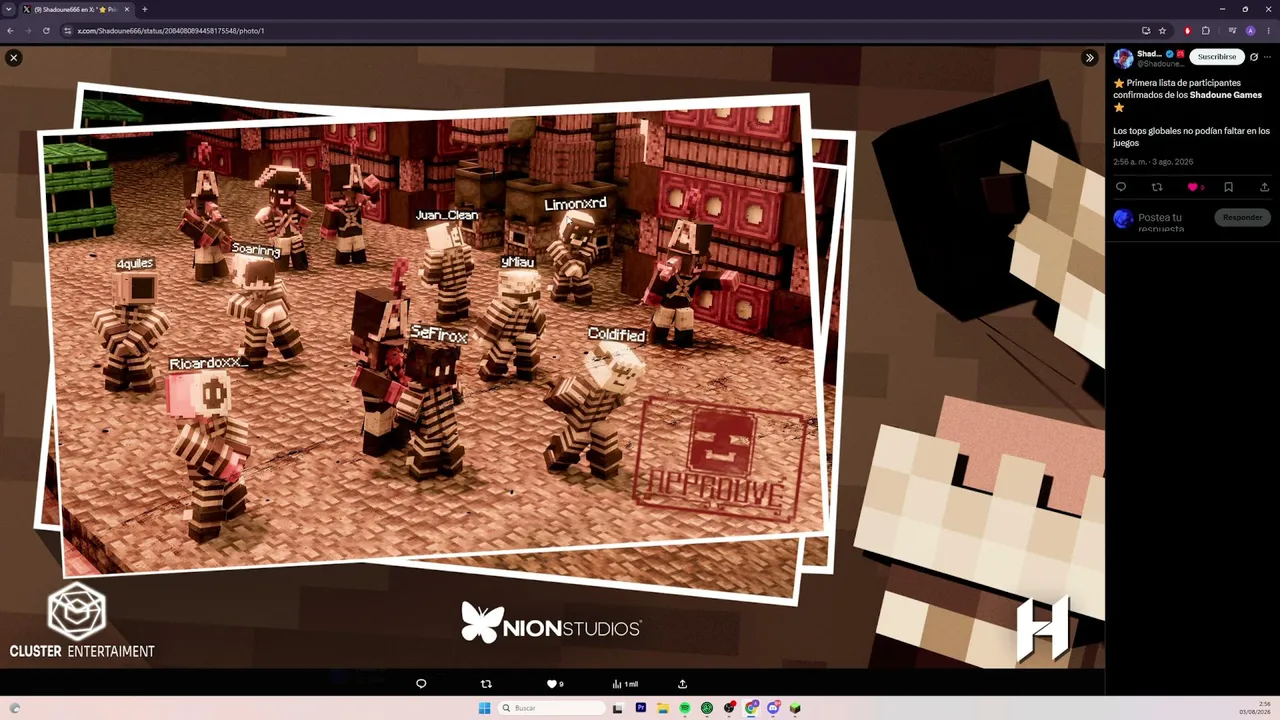The image size is (1280, 720).
Task: Collapse the side panel with the double-chevron icon
Action: (1090, 58)
